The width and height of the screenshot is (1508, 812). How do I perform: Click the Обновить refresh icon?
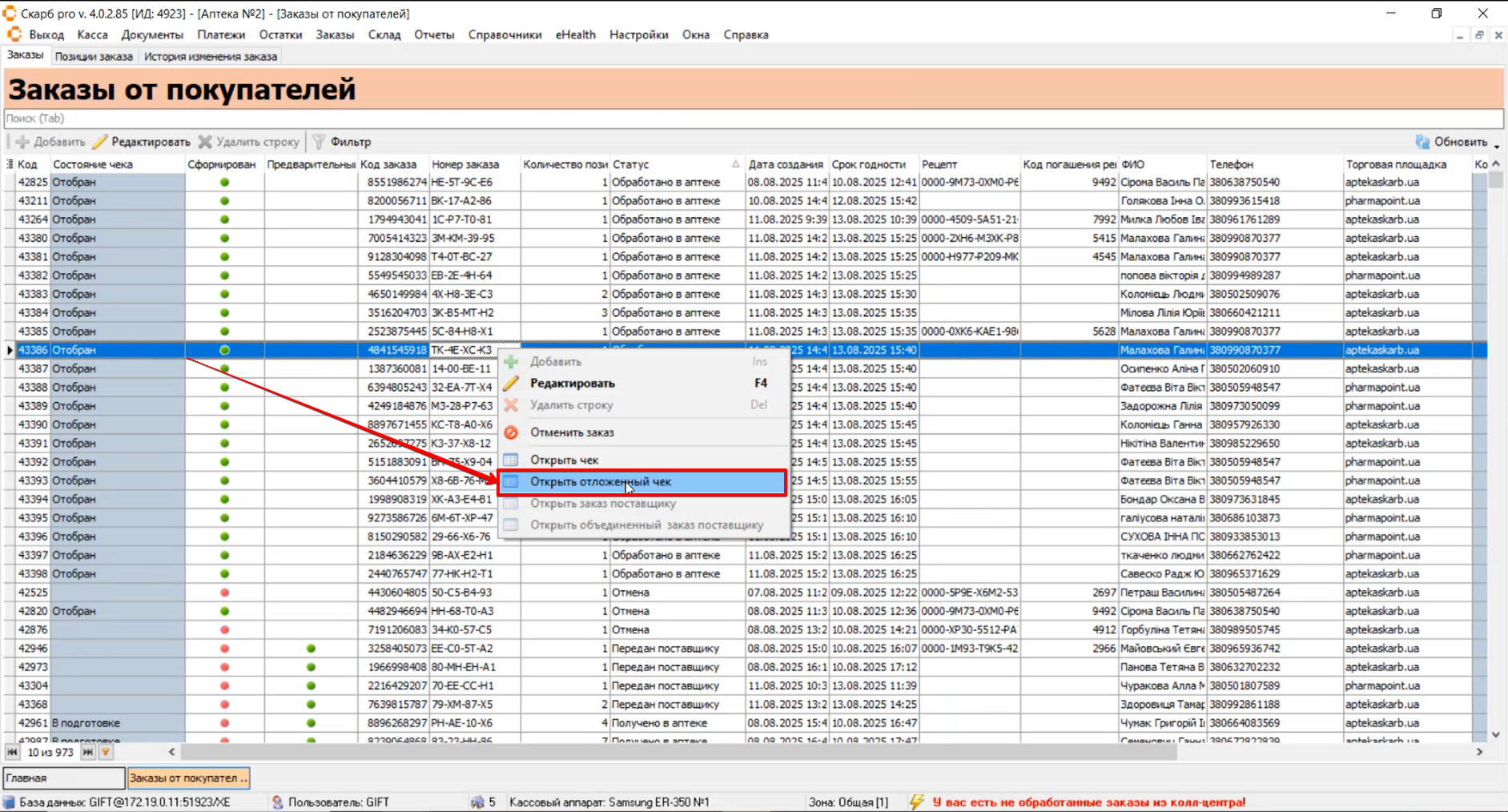[x=1422, y=142]
